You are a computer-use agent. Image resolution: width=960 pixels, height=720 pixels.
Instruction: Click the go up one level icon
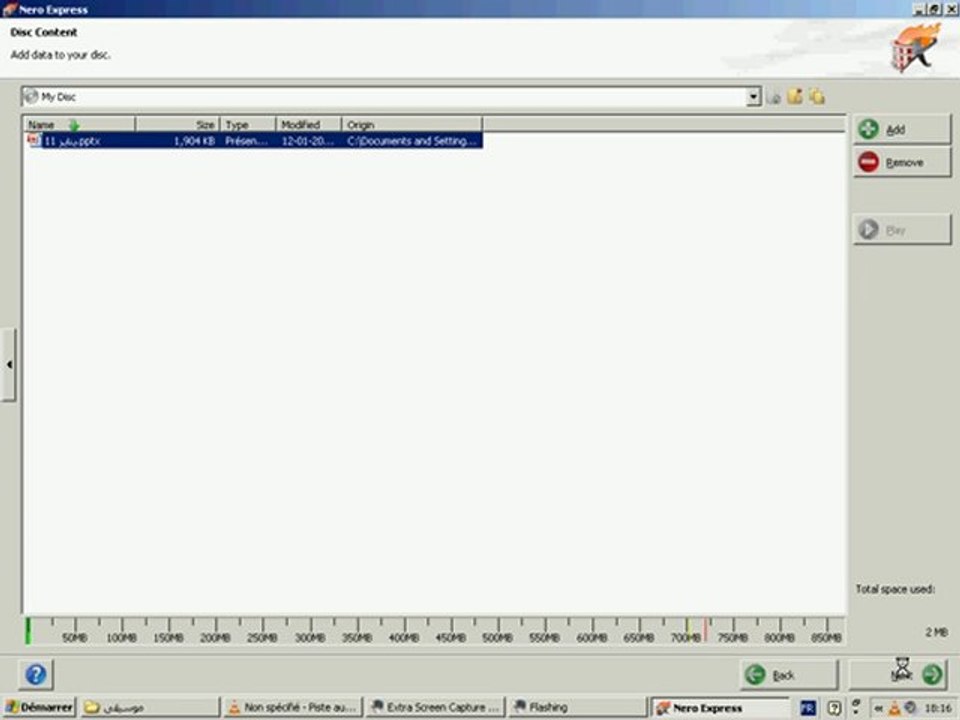774,97
